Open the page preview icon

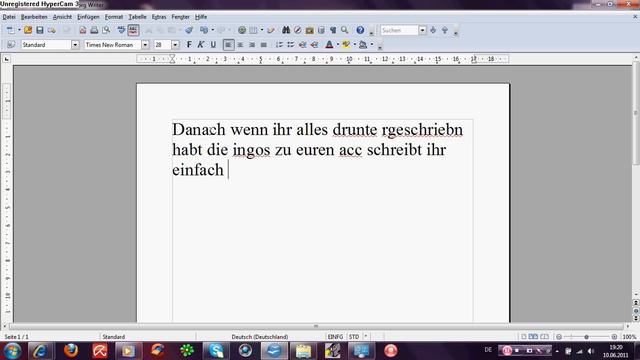tap(106, 30)
